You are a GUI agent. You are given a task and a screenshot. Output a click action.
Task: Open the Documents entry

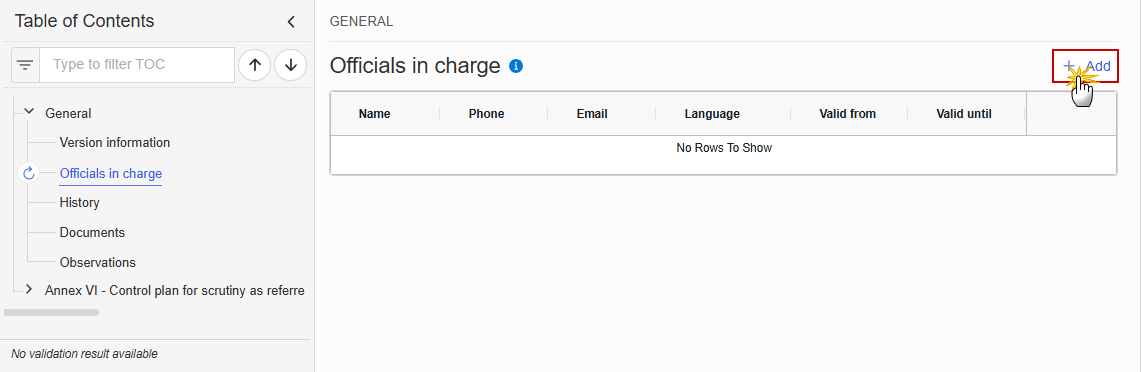click(92, 232)
